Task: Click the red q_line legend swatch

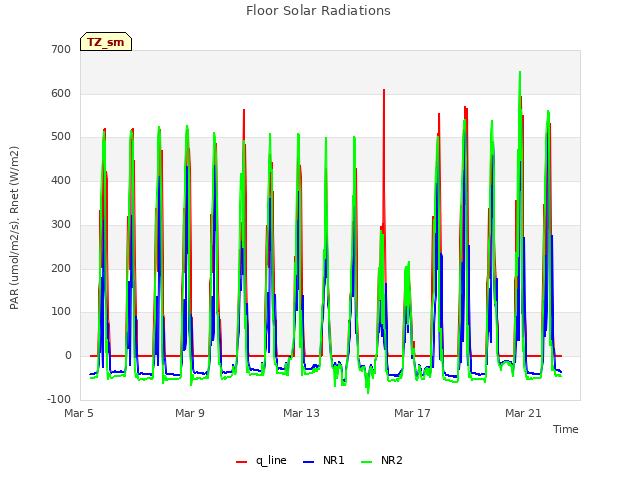Action: click(241, 462)
